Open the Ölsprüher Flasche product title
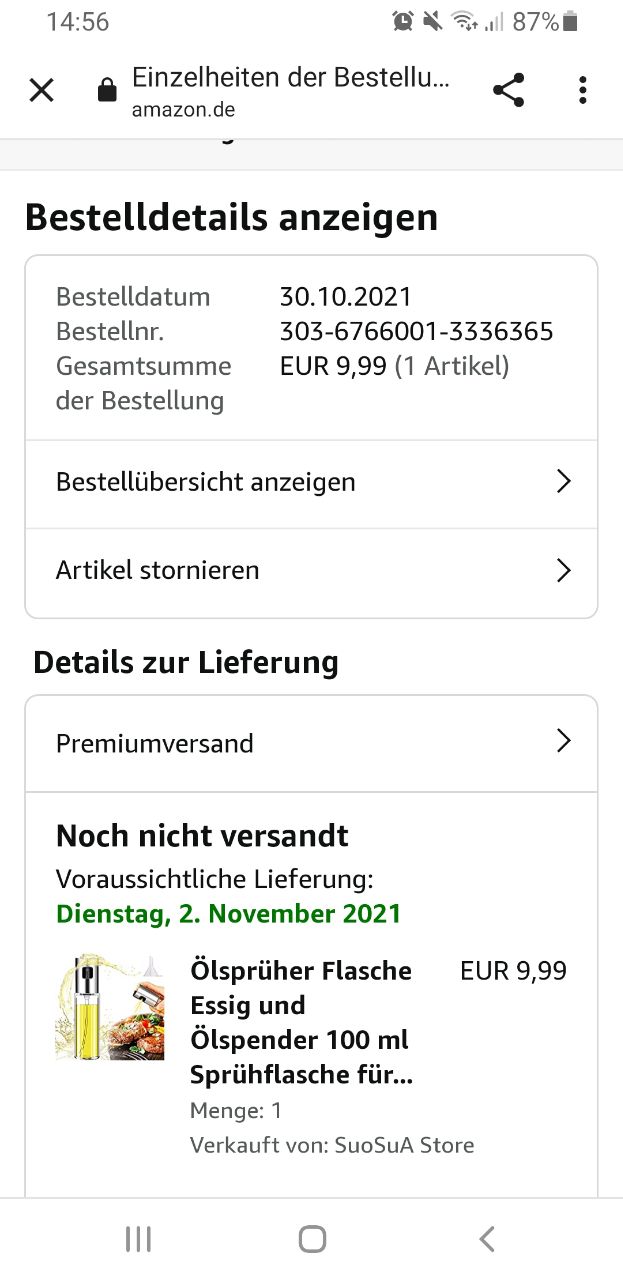 click(301, 1023)
